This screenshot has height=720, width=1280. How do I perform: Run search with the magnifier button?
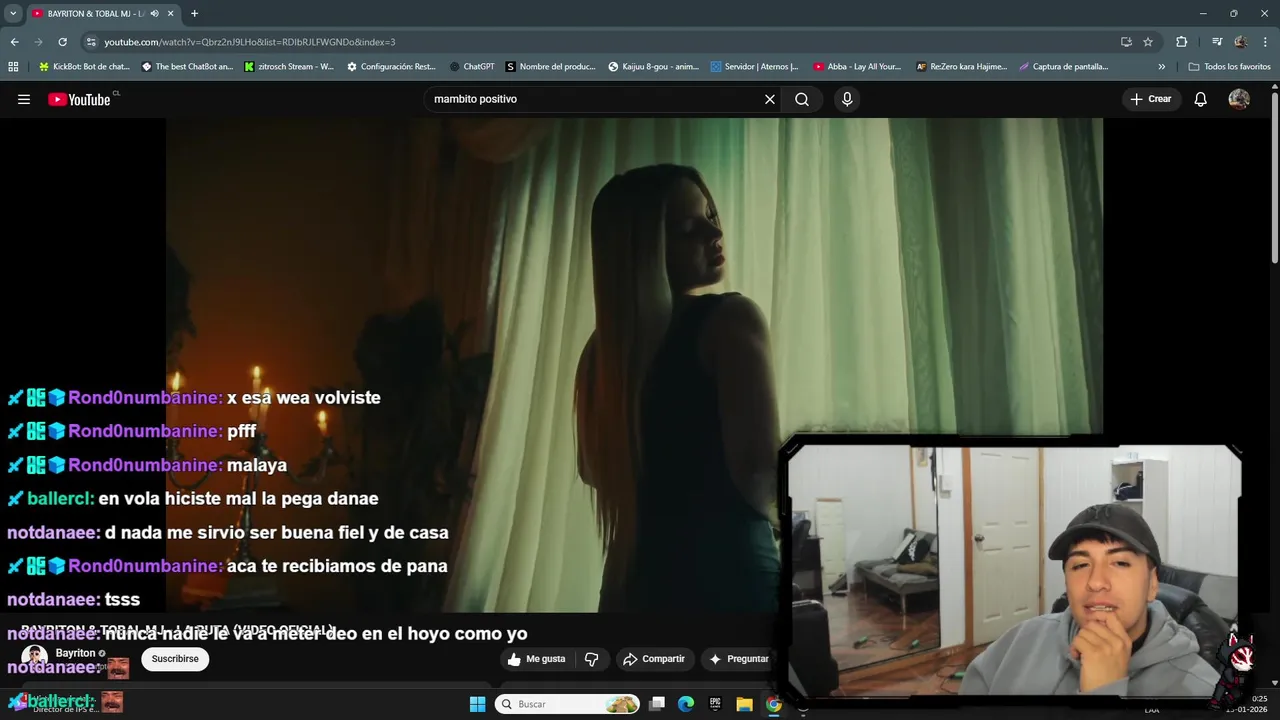pyautogui.click(x=802, y=99)
